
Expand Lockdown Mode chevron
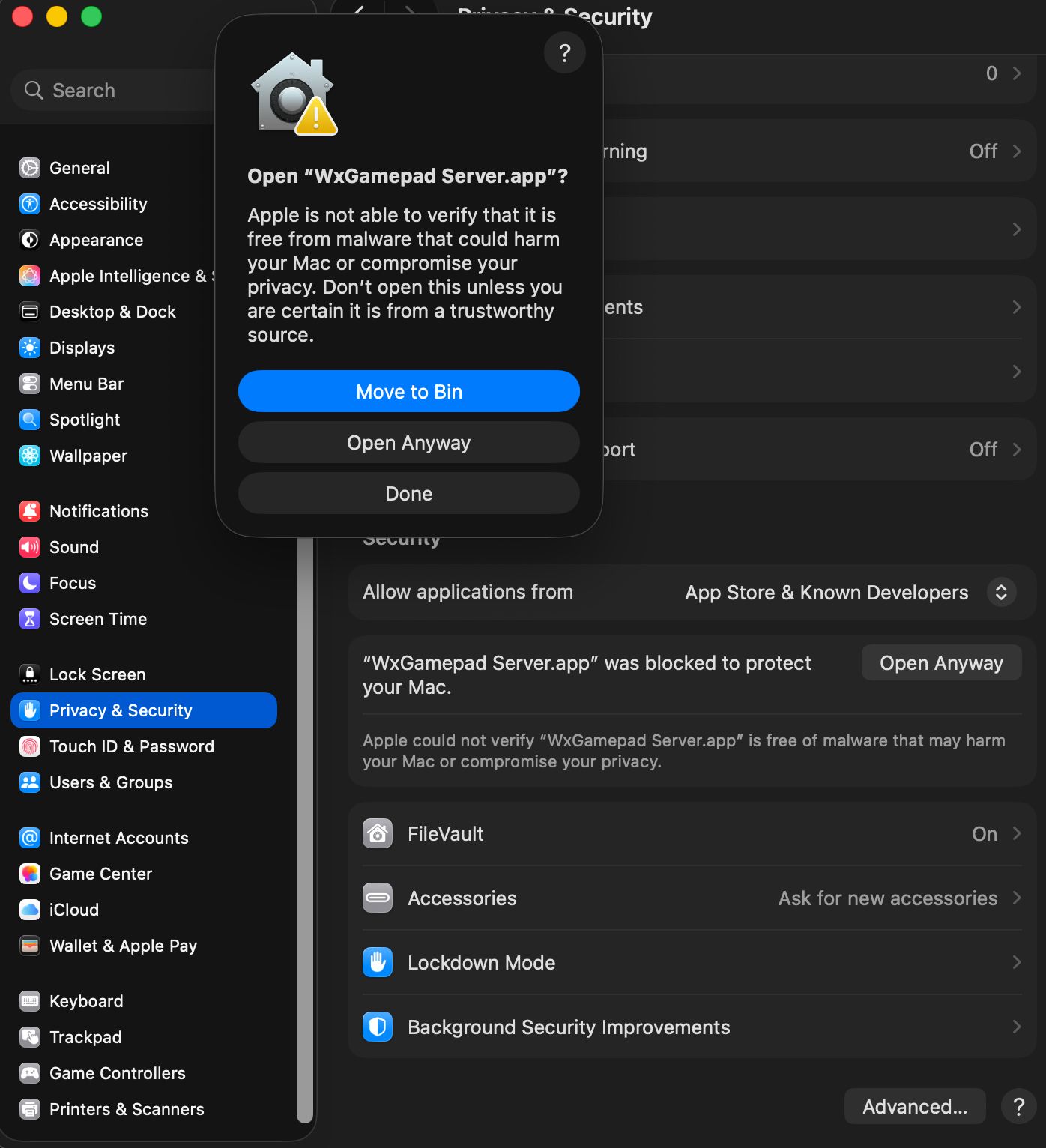tap(1017, 962)
